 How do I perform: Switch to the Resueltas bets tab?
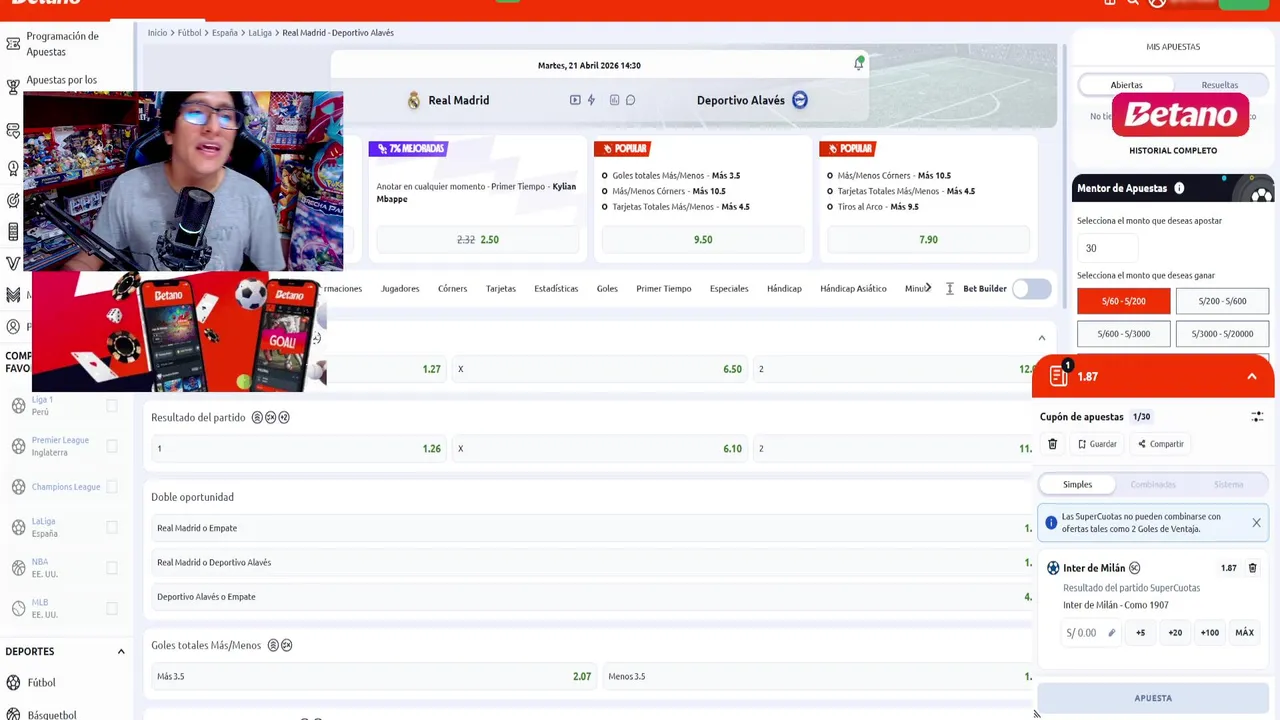pos(1220,85)
